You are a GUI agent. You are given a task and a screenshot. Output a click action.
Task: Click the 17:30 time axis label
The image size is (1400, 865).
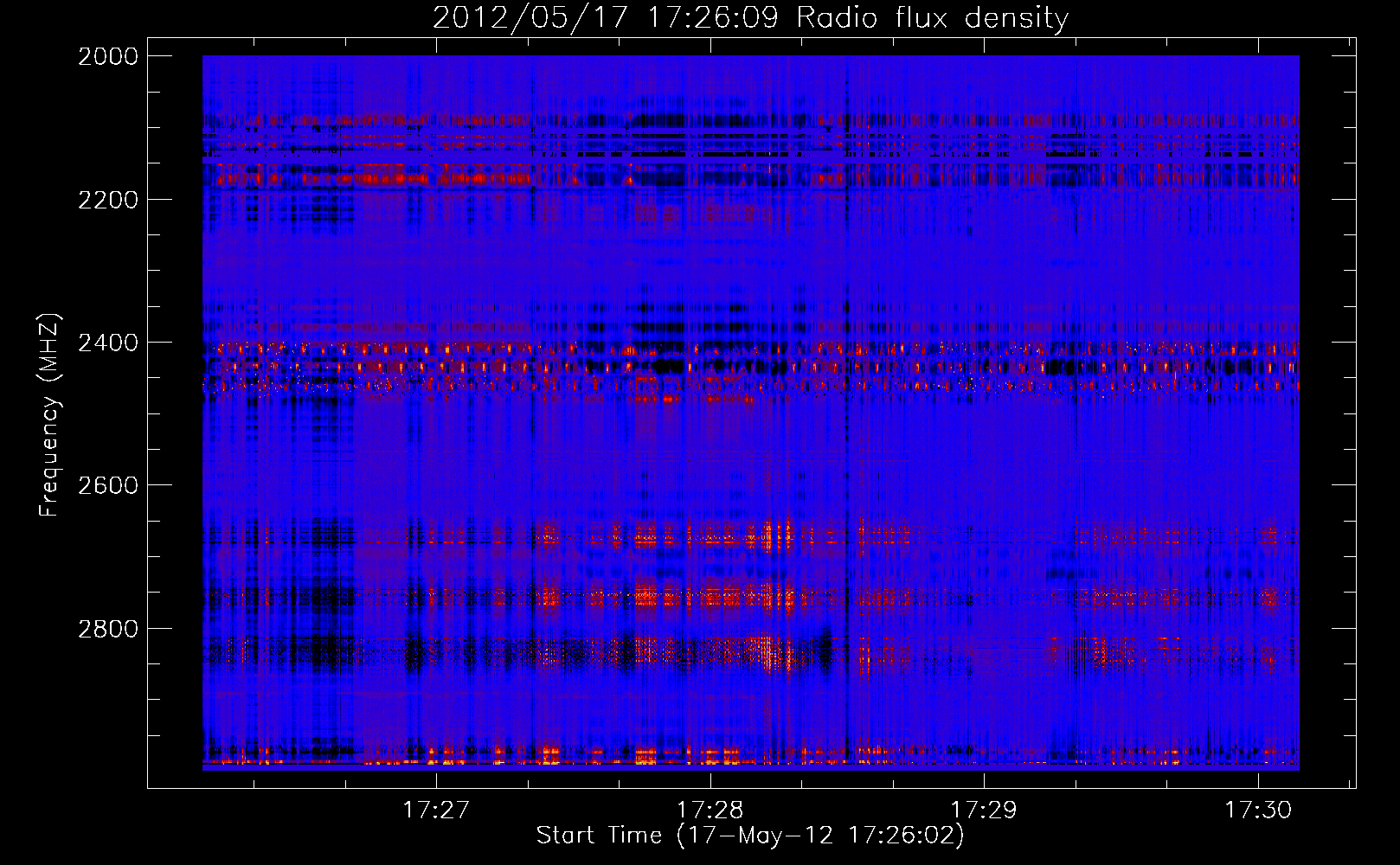[x=1257, y=811]
